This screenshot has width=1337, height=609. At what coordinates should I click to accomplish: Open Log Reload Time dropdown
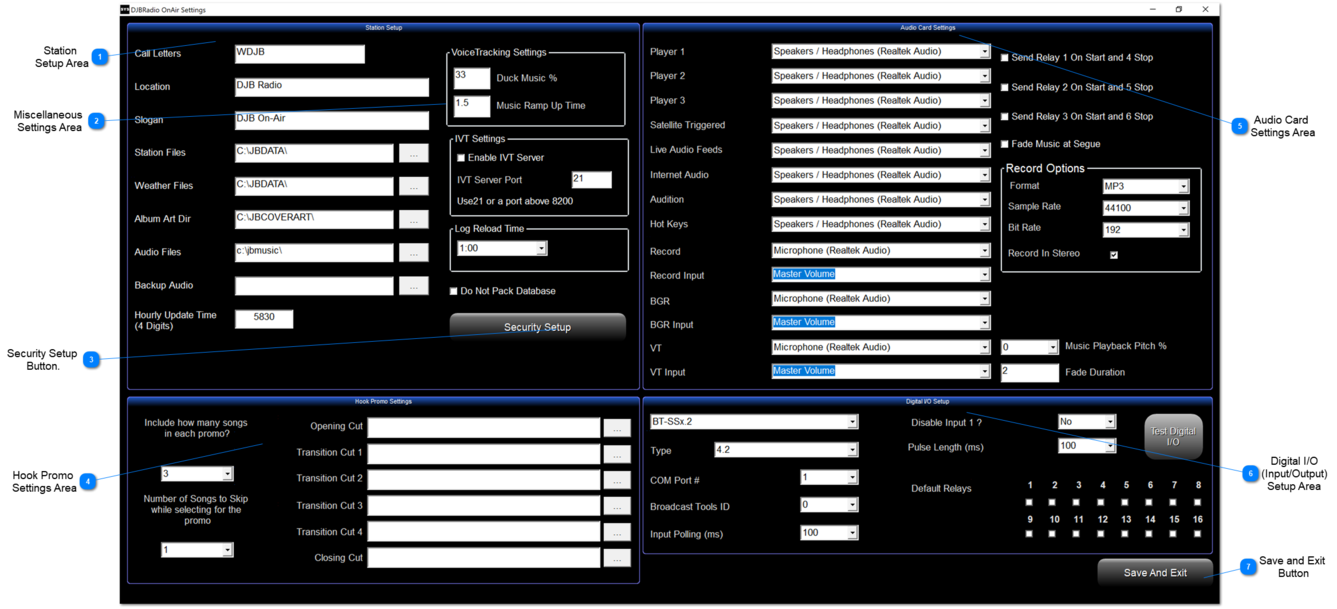[541, 249]
